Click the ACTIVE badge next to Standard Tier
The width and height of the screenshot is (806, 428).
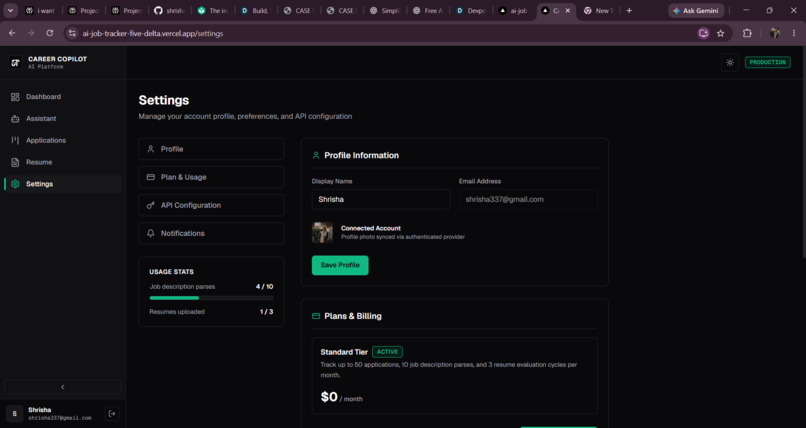[x=387, y=352]
